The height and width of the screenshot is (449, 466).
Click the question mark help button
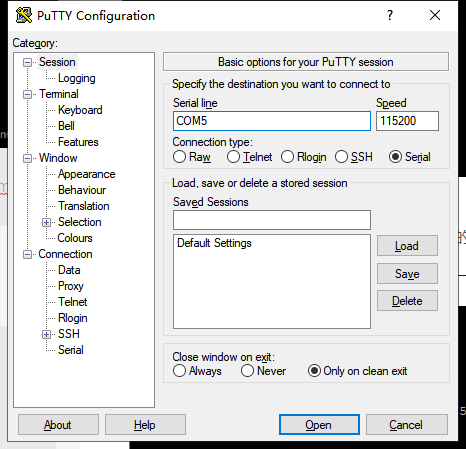click(390, 15)
